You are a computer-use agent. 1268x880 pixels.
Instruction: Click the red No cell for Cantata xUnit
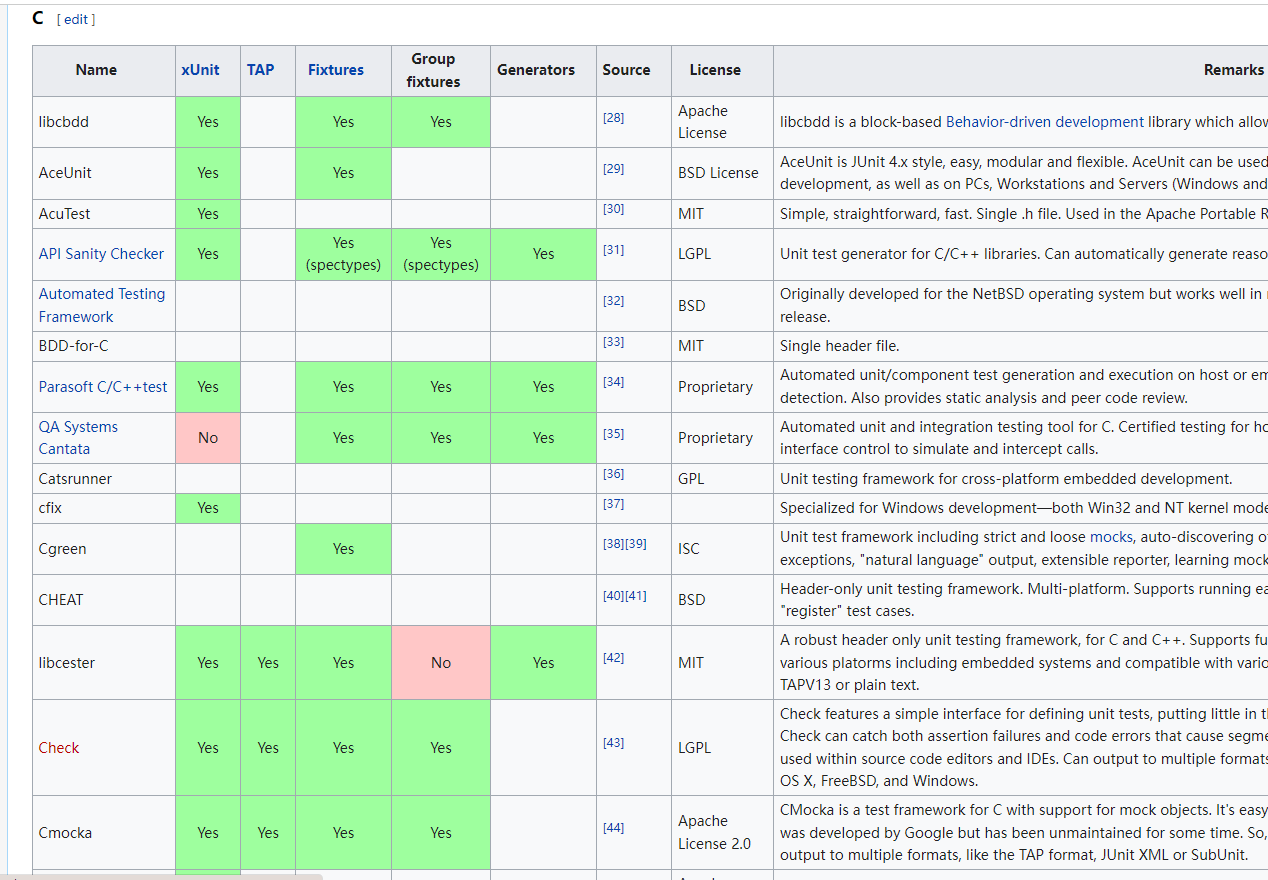coord(208,438)
